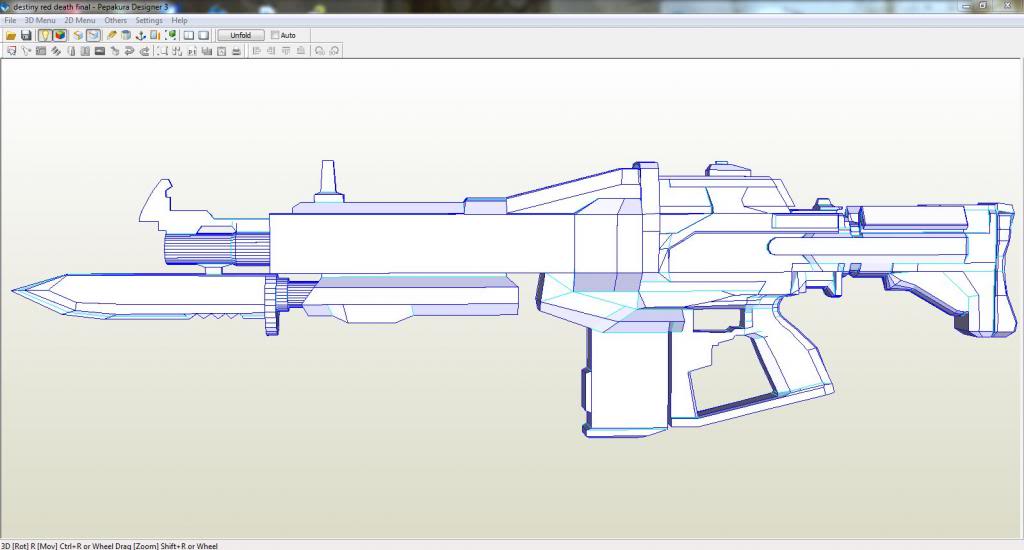The image size is (1024, 550).
Task: Click the P1 page number icon
Action: coord(192,51)
